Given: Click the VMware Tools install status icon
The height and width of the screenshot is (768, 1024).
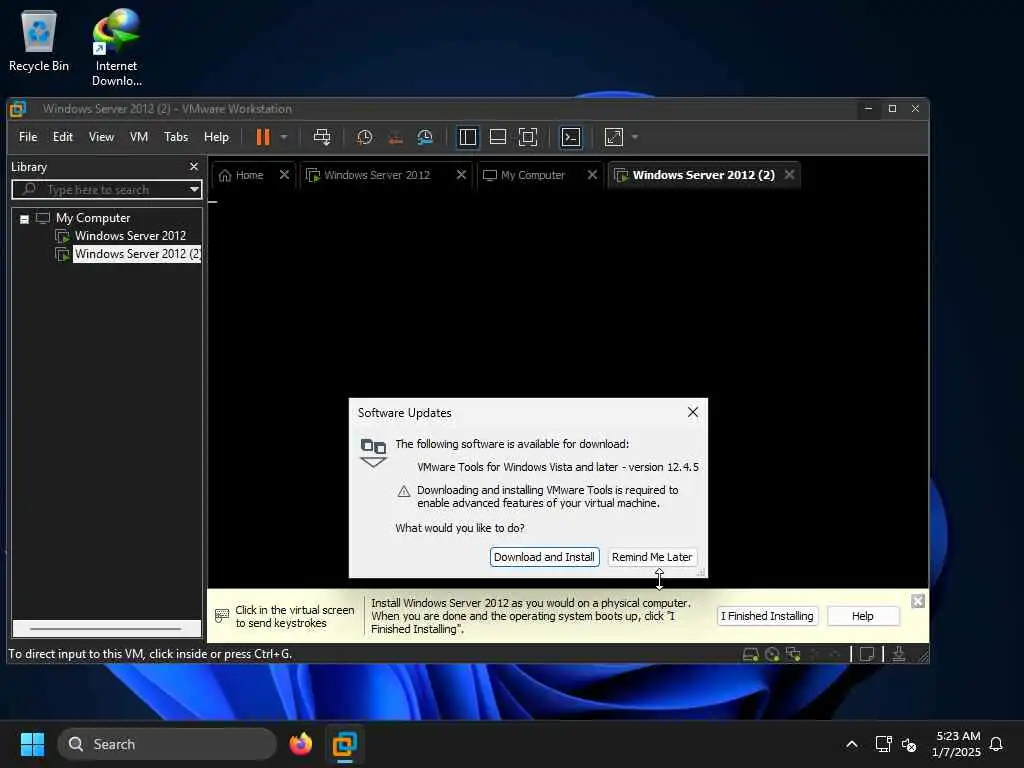Looking at the screenshot, I should (x=899, y=654).
